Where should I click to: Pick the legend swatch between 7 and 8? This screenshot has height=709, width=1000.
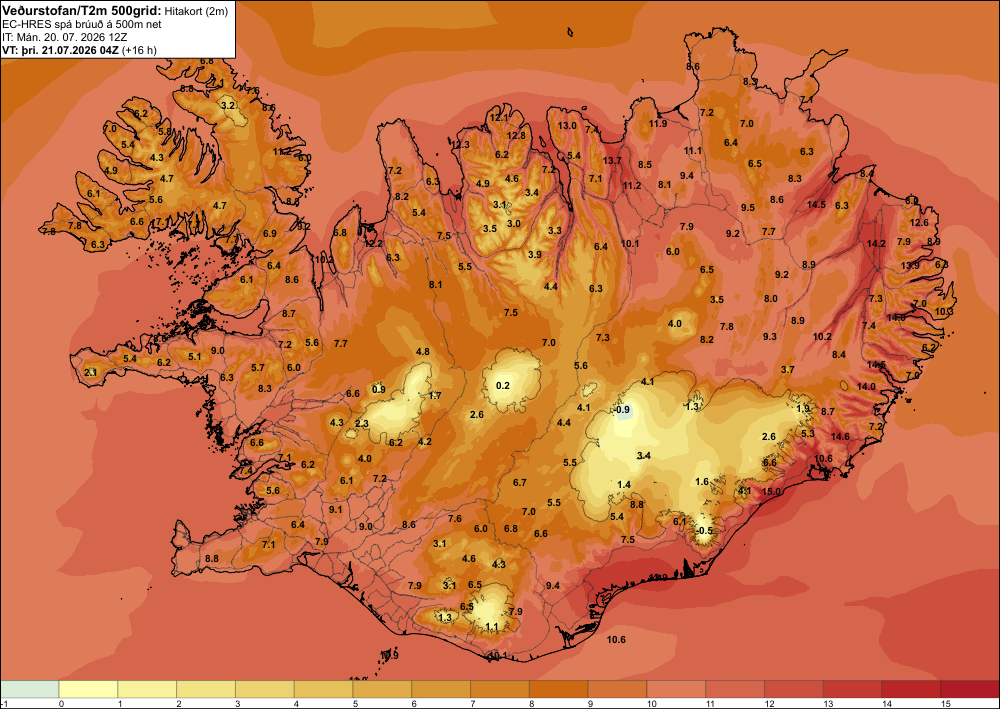(x=499, y=689)
